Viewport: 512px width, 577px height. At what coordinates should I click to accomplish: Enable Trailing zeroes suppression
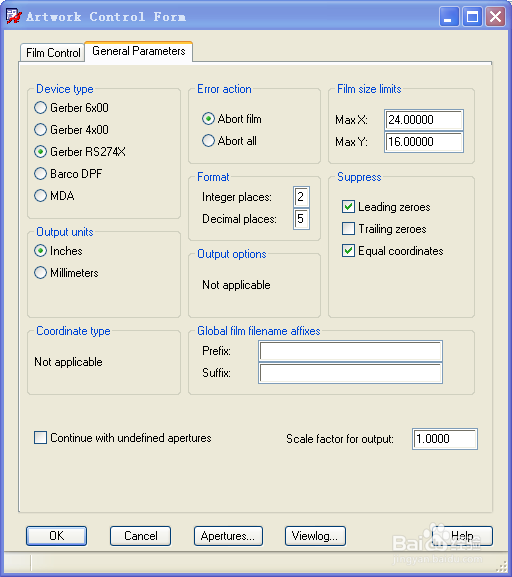pos(384,229)
